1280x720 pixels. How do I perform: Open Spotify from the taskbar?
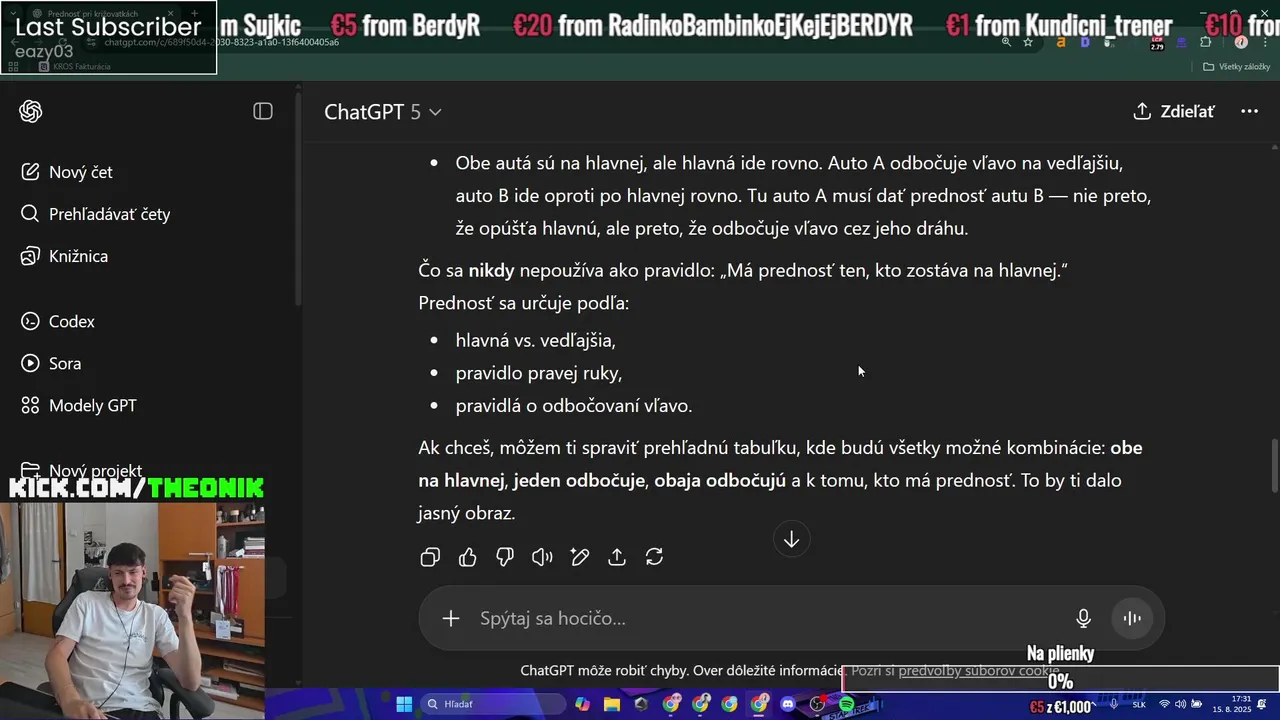(846, 704)
